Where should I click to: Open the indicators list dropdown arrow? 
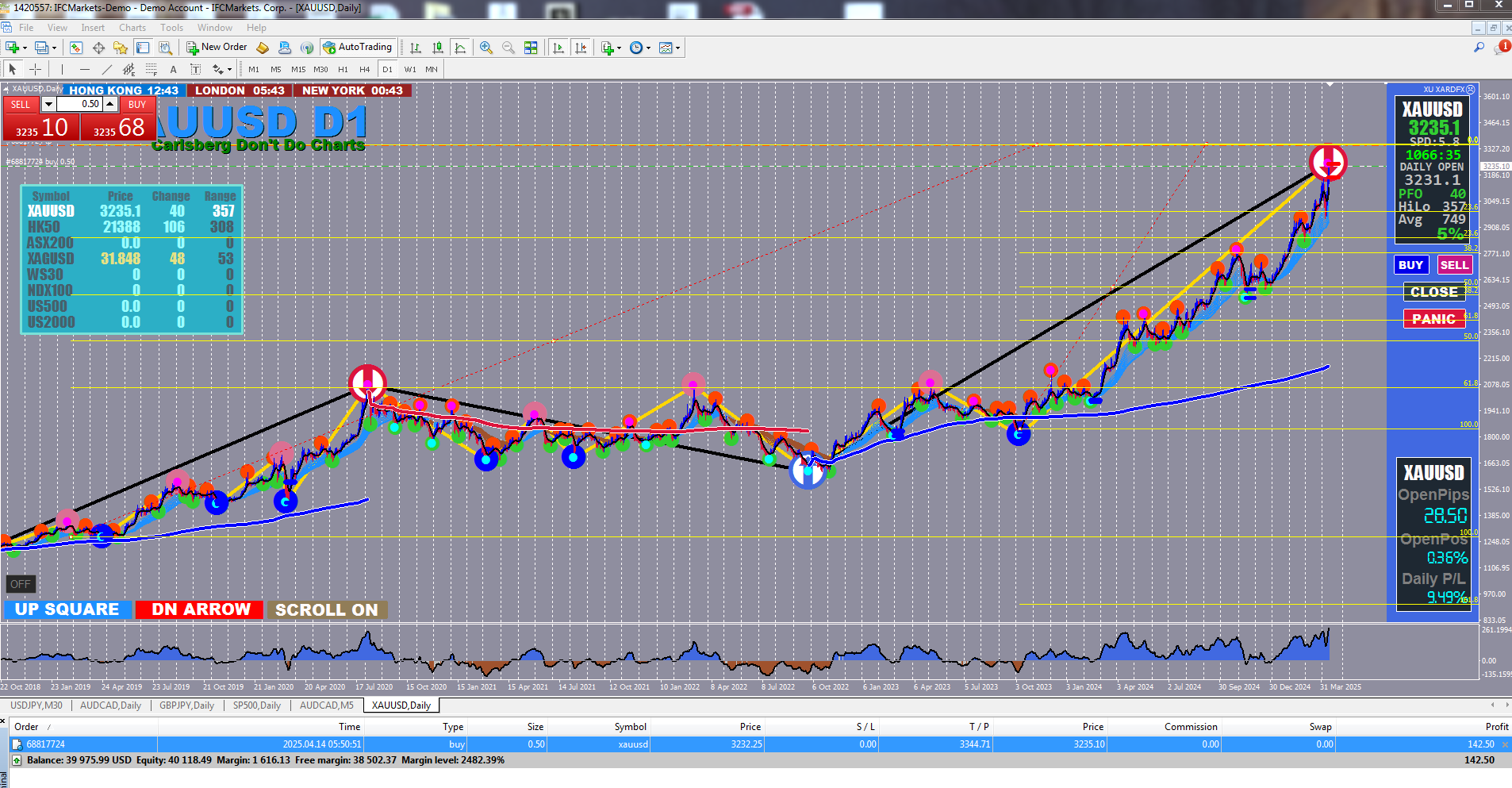point(619,48)
